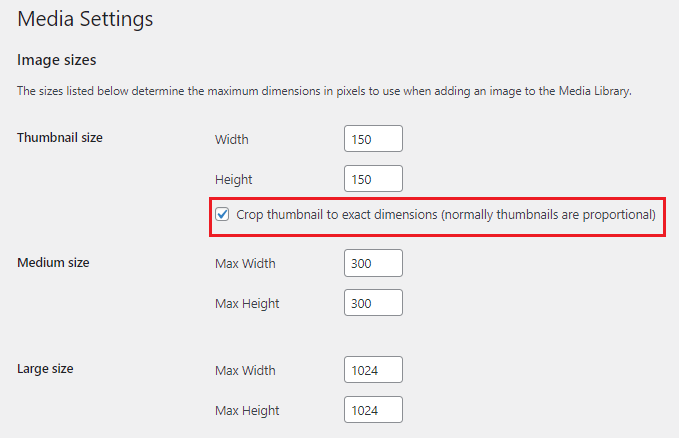Click the Medium size row heading
This screenshot has width=679, height=438.
point(53,262)
